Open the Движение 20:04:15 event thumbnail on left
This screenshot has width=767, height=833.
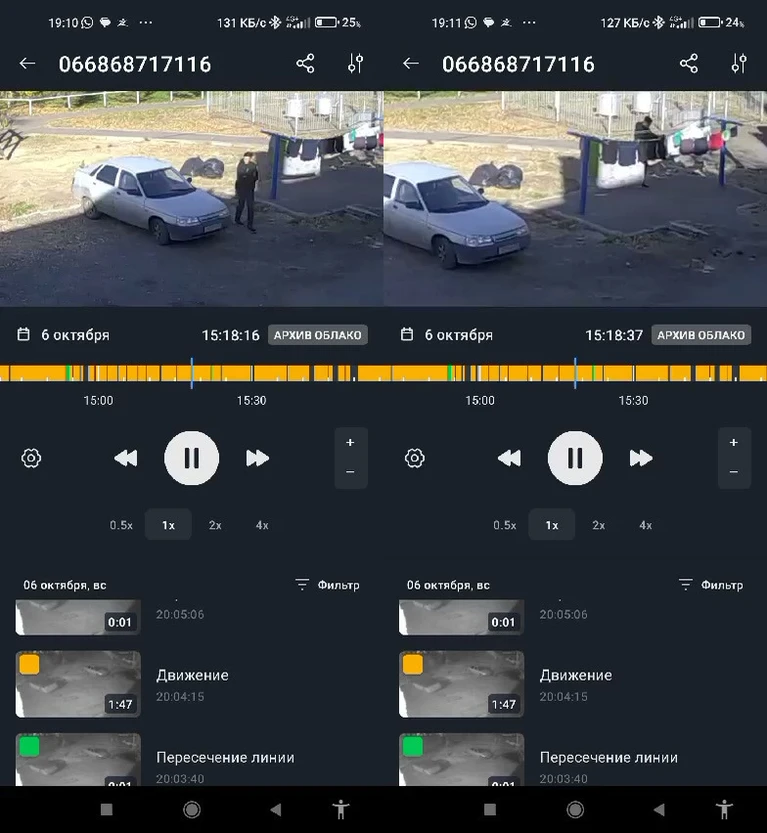tap(78, 684)
